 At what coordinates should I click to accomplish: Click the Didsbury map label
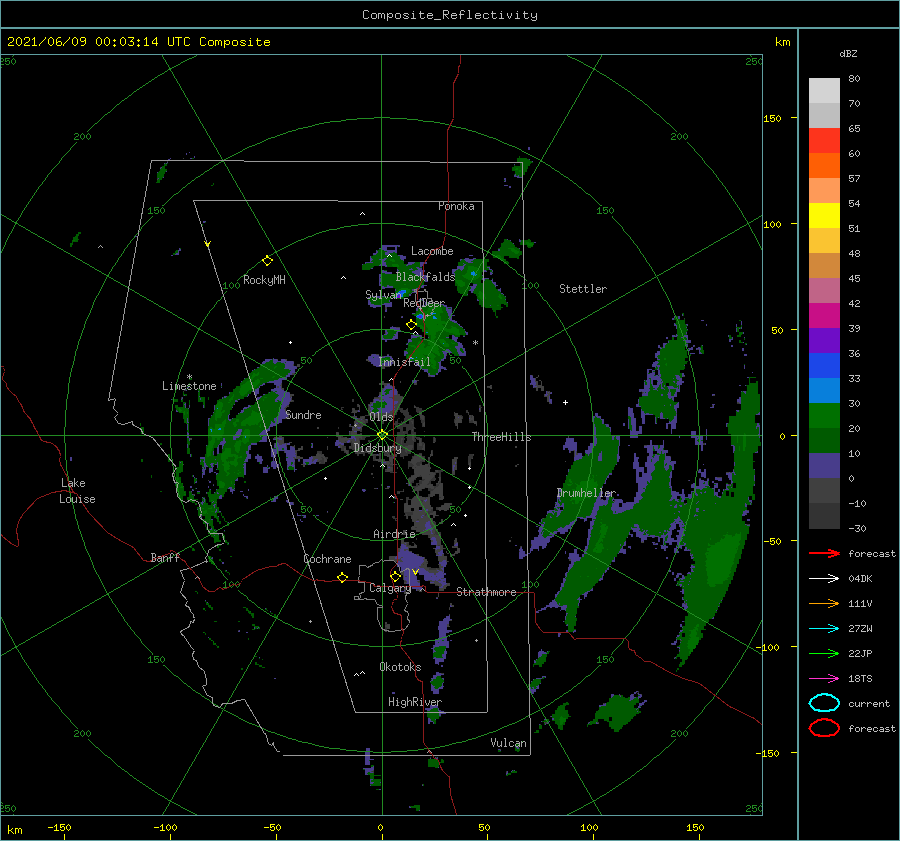(x=377, y=448)
